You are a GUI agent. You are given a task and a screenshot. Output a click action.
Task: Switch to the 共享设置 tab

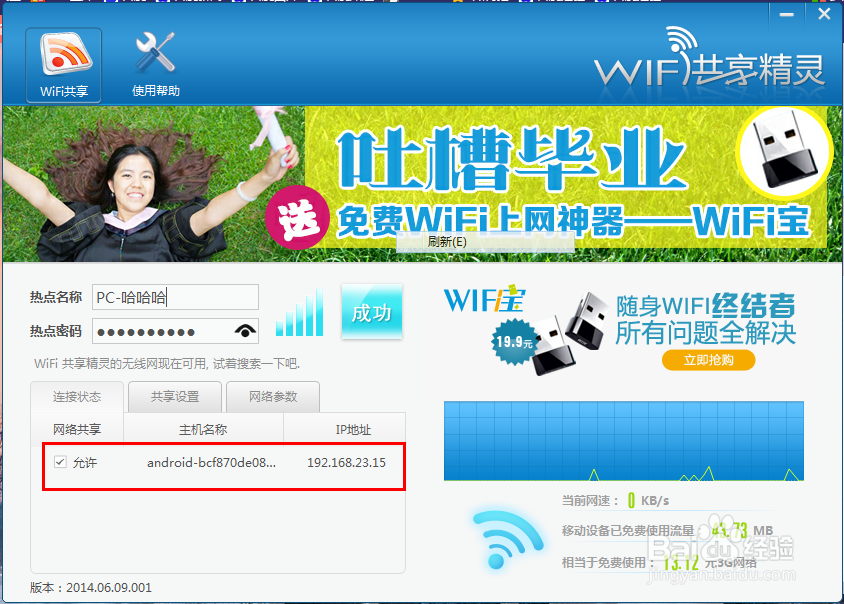[x=175, y=397]
